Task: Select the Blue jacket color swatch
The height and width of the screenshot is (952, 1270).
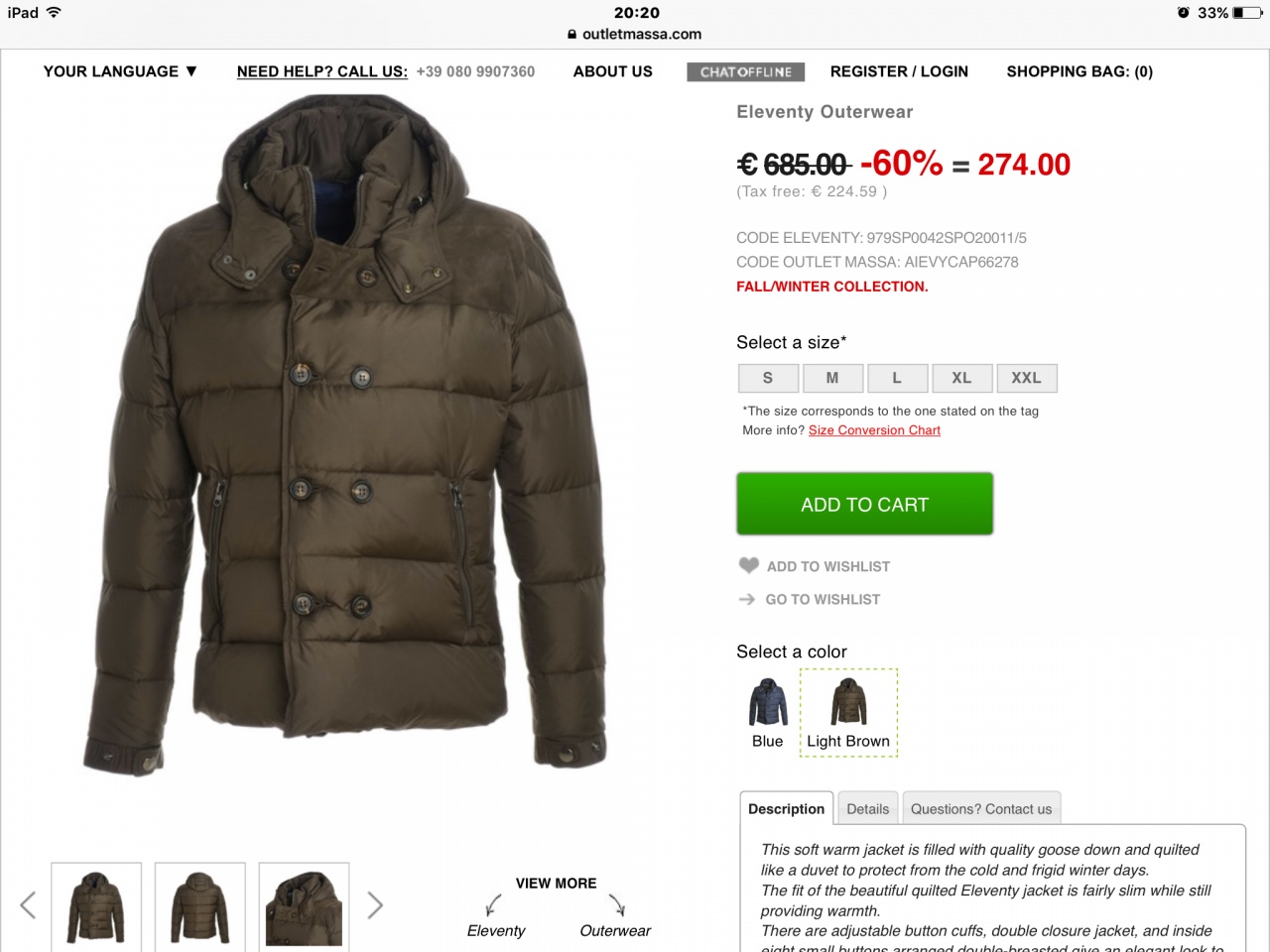Action: [768, 712]
